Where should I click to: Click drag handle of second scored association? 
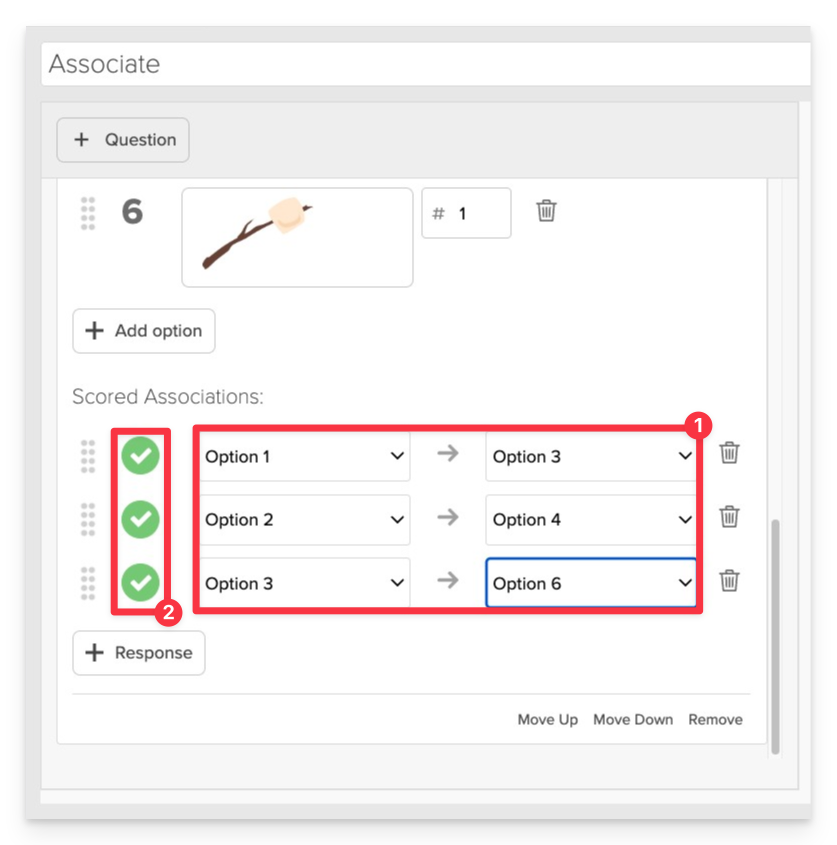88,520
